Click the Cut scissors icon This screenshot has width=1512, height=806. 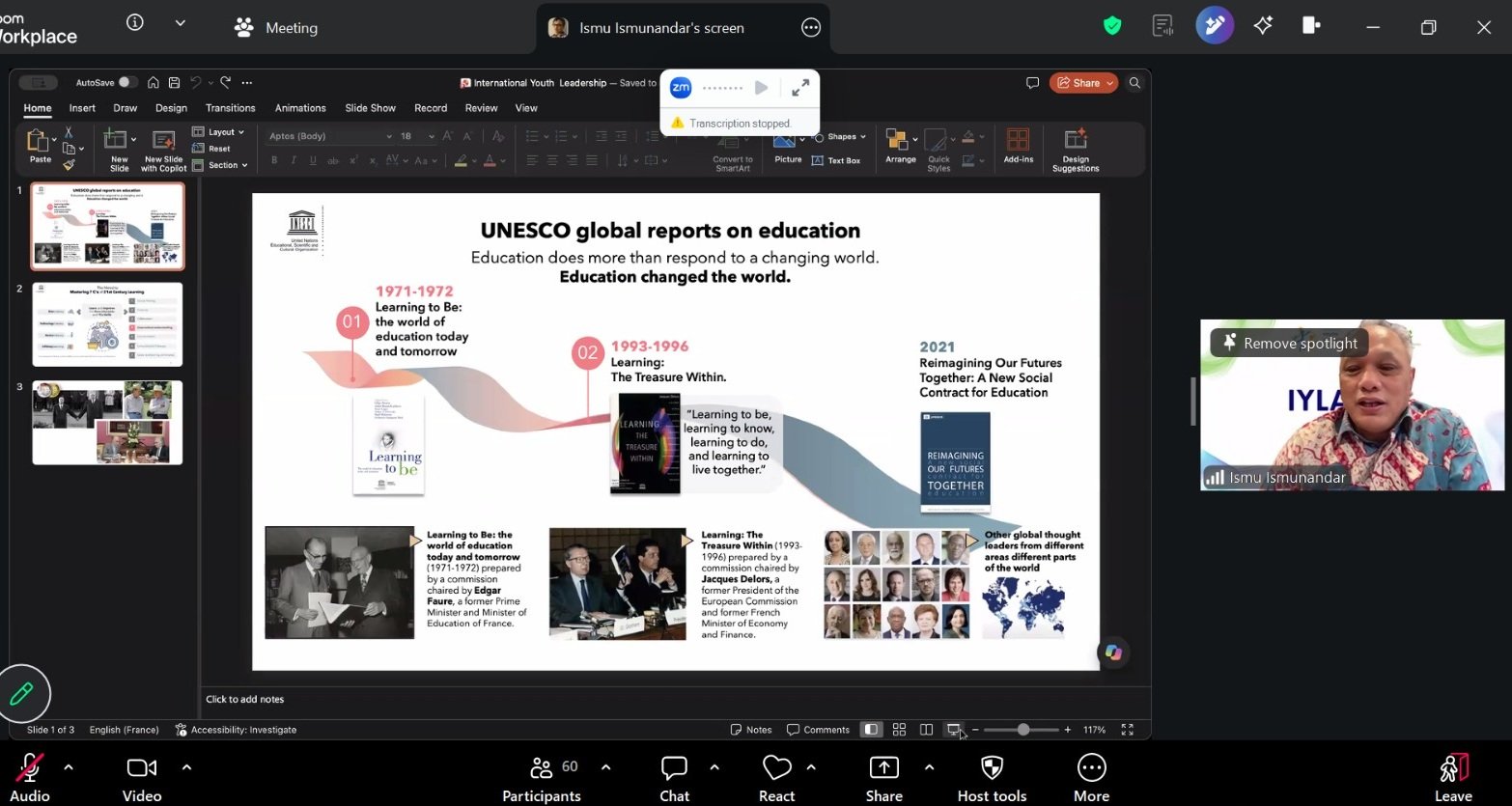[69, 132]
